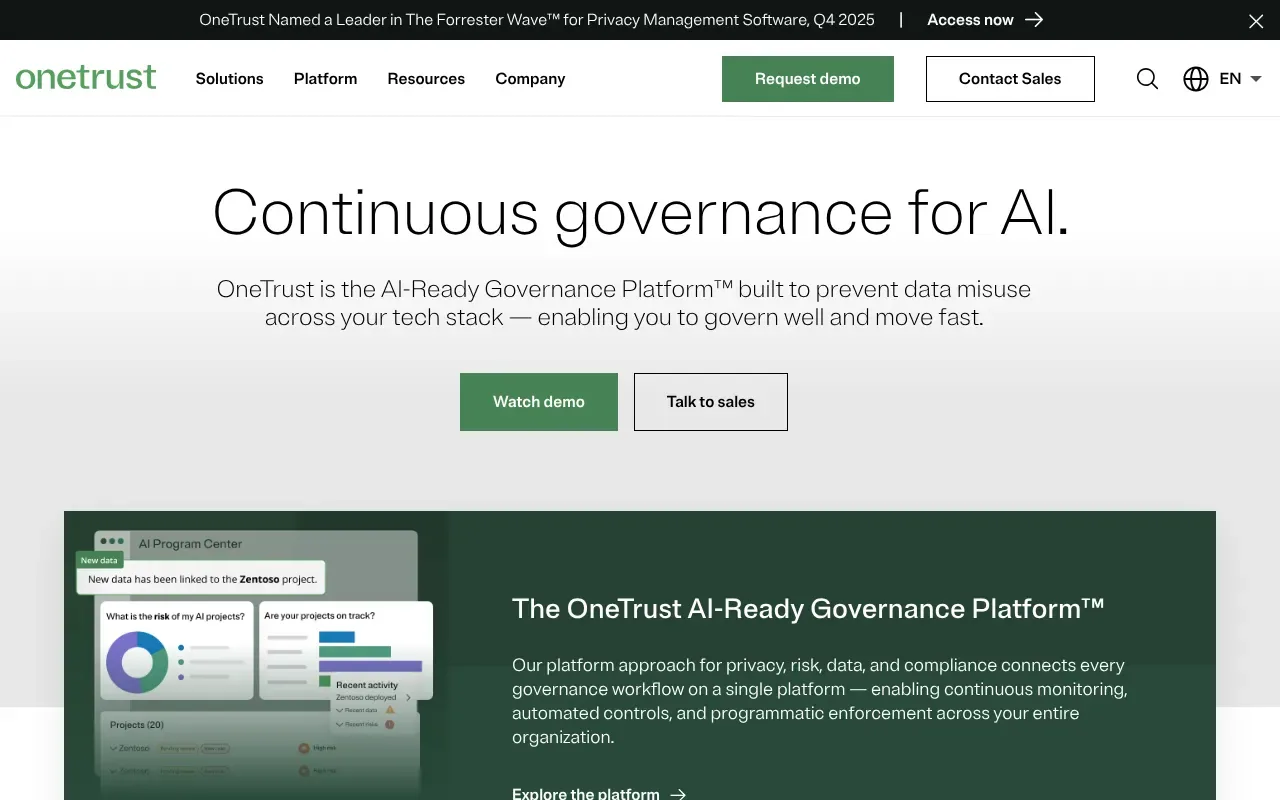Image resolution: width=1280 pixels, height=800 pixels.
Task: Open the Resources menu
Action: pos(426,79)
